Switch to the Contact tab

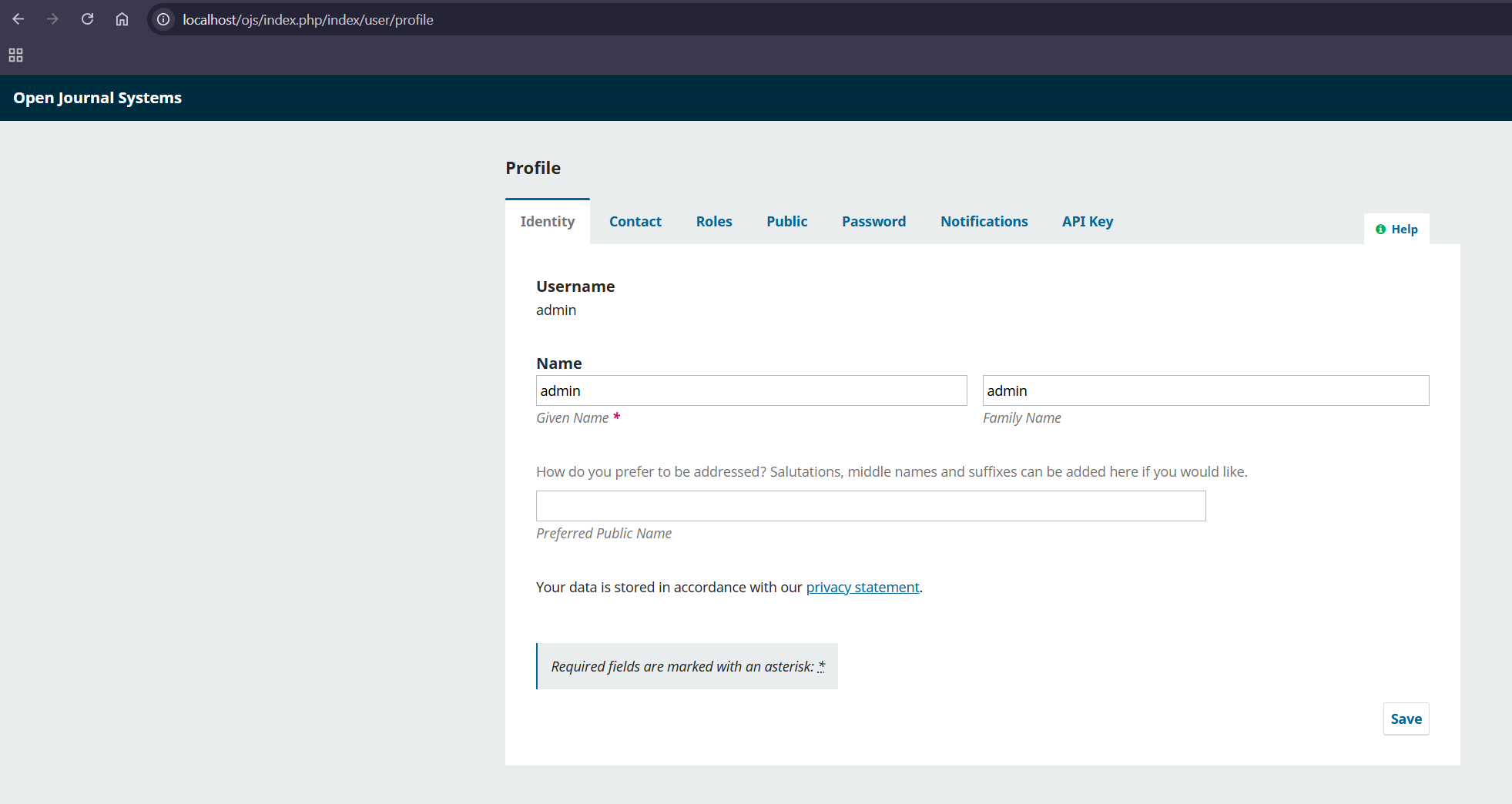(635, 222)
